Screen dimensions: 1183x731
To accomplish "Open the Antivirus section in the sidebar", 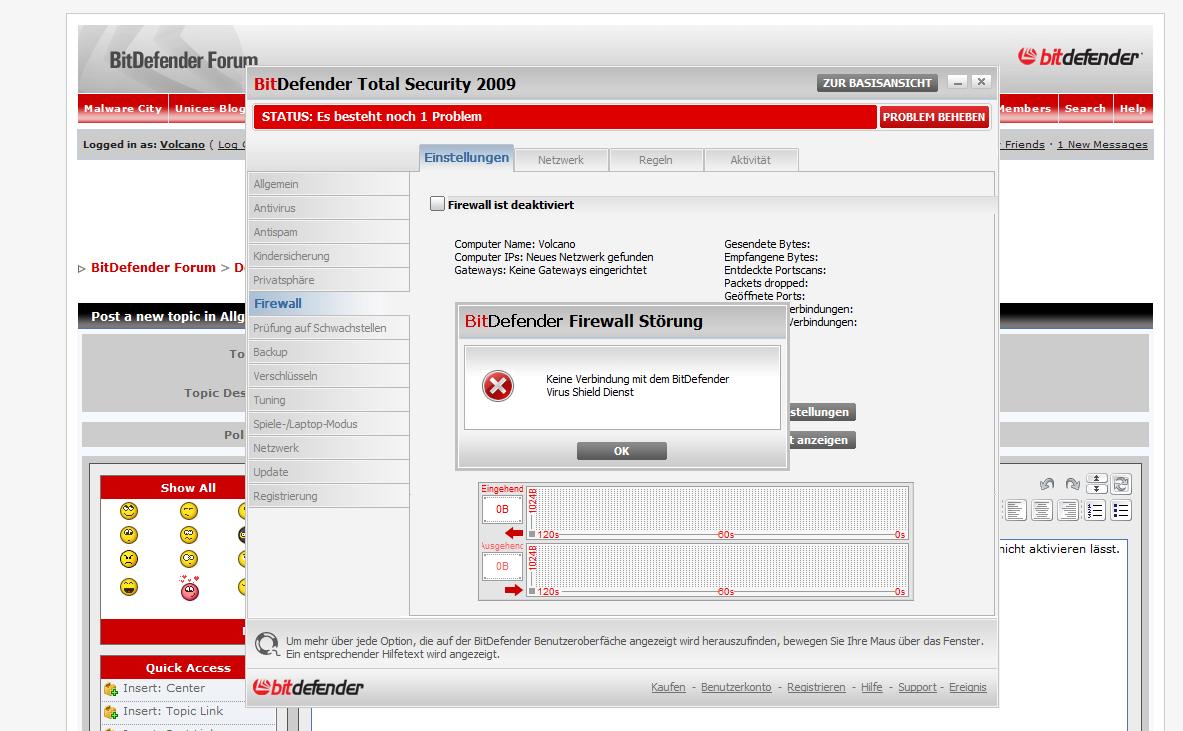I will [329, 208].
